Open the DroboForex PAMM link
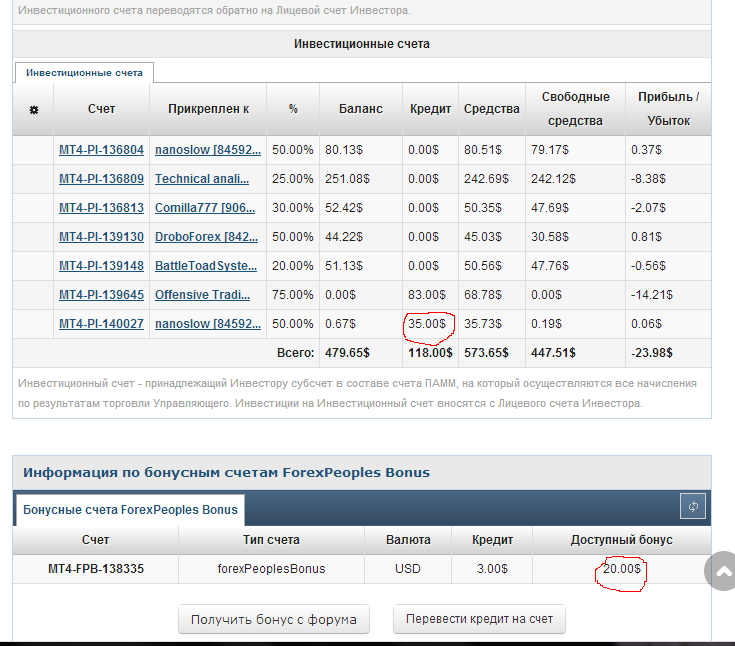This screenshot has width=735, height=646. pyautogui.click(x=206, y=237)
